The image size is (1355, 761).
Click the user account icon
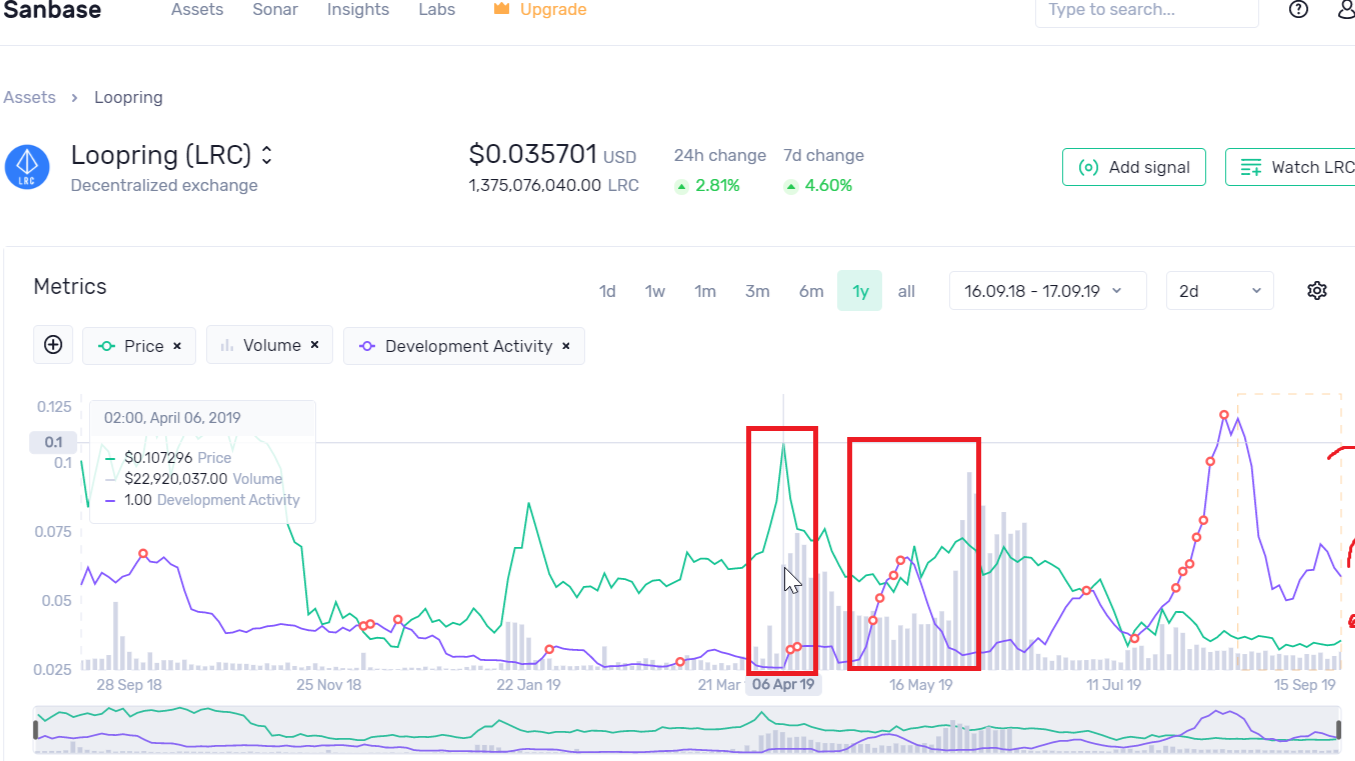(x=1347, y=10)
